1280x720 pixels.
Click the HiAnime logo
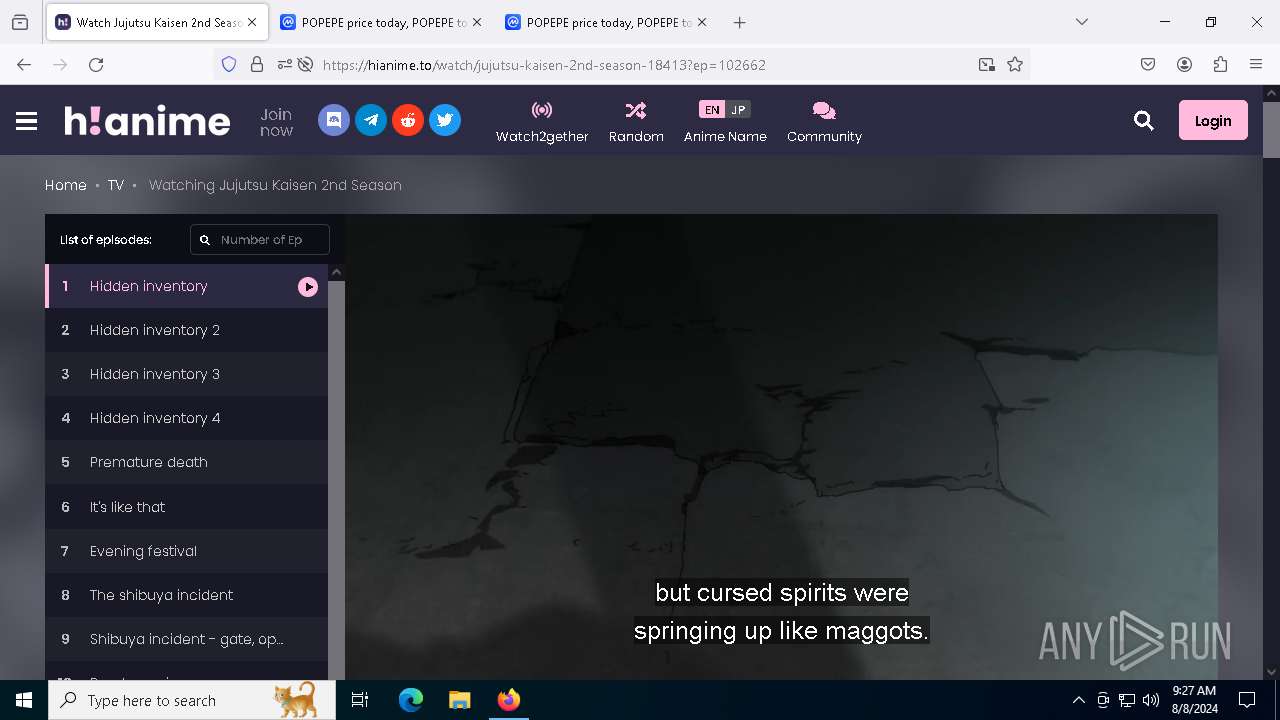pyautogui.click(x=147, y=121)
